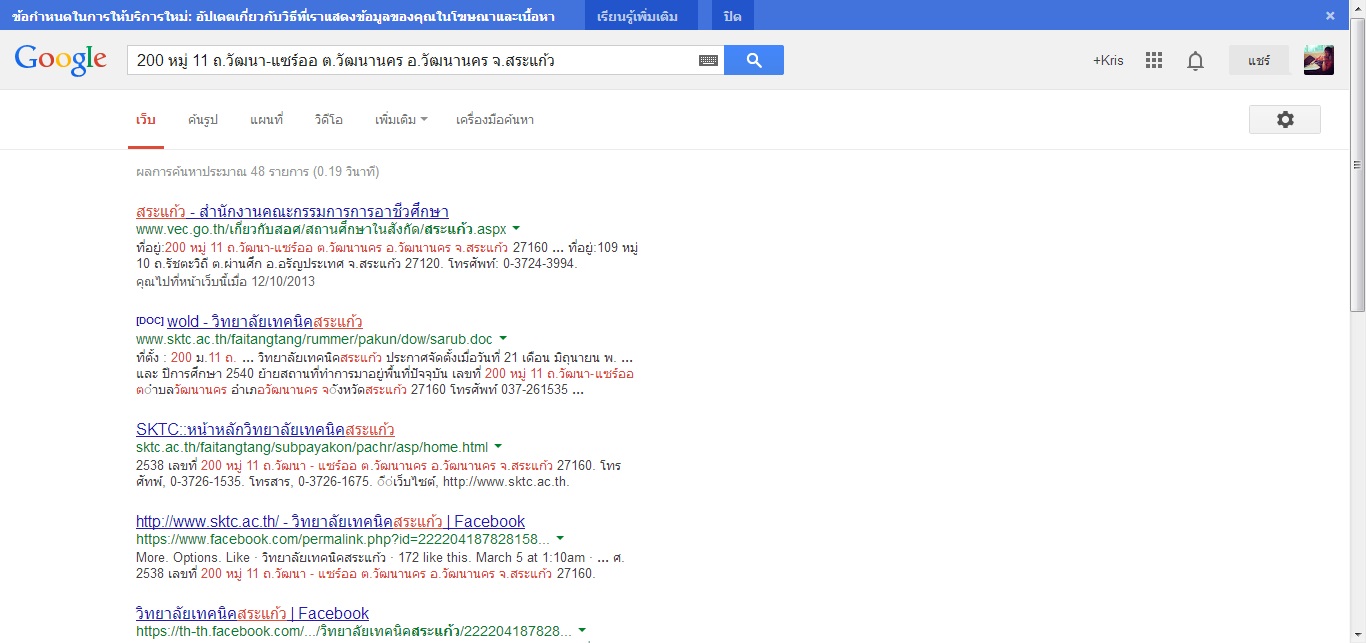Screen dimensions: 1366x643
Task: Expand the เพิ่มเติม more dropdown
Action: coord(401,120)
